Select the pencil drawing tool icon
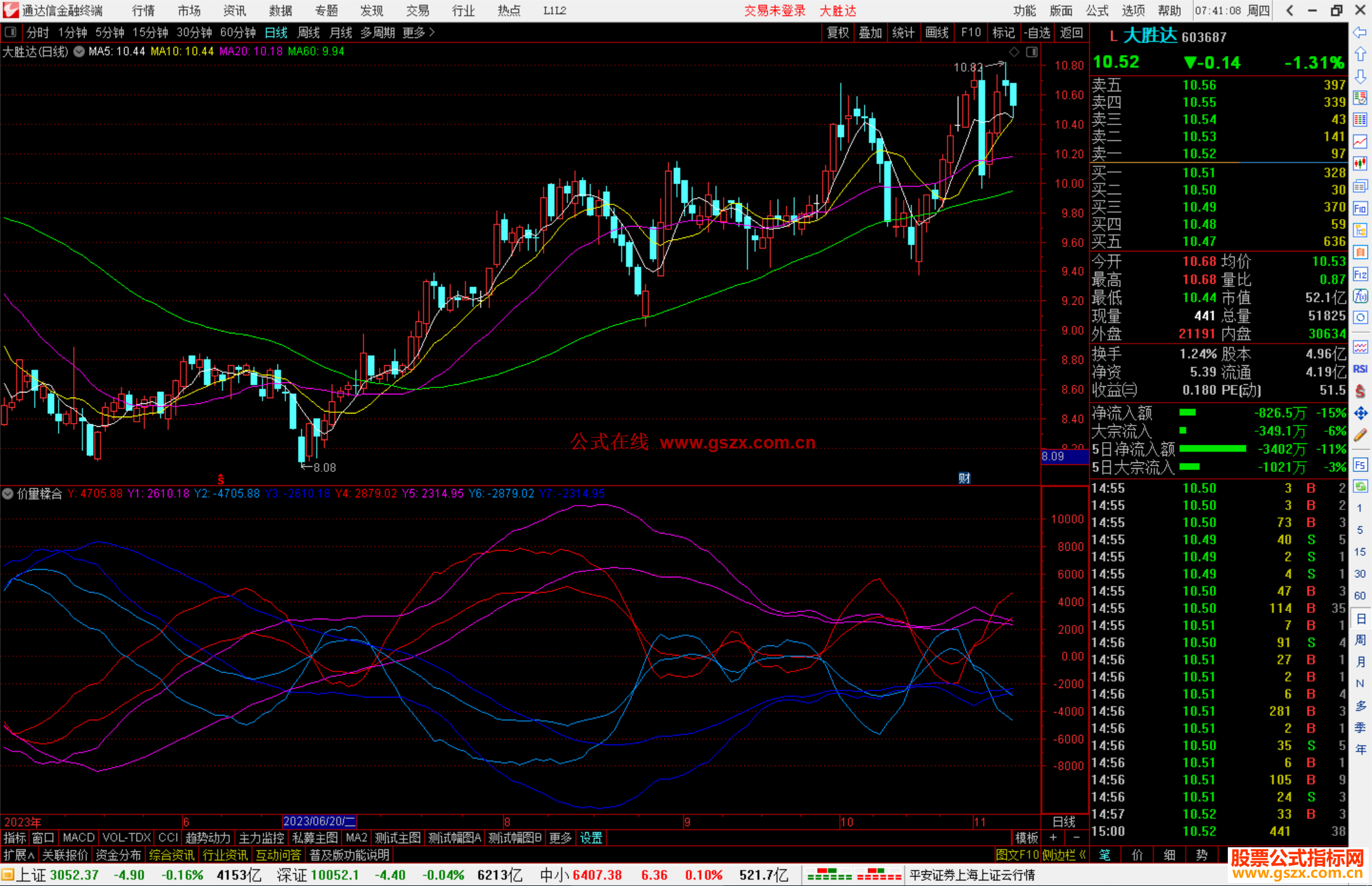Image resolution: width=1372 pixels, height=886 pixels. click(1360, 436)
